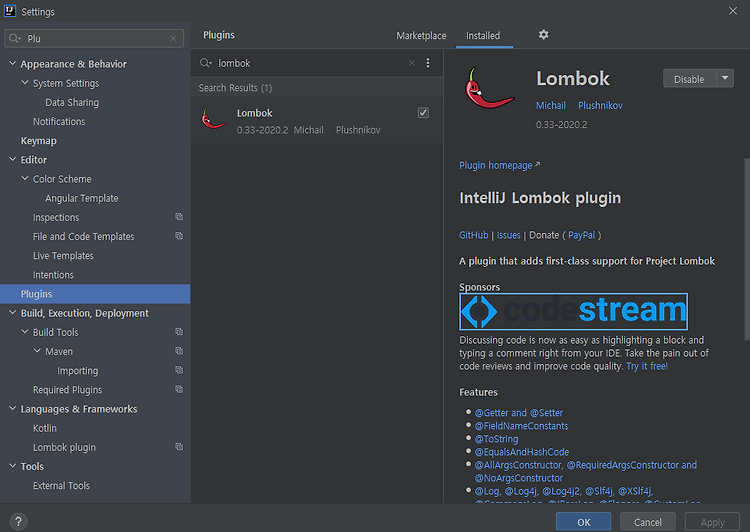
Task: Open the @EqualsAndHashCode link
Action: pyautogui.click(x=522, y=451)
